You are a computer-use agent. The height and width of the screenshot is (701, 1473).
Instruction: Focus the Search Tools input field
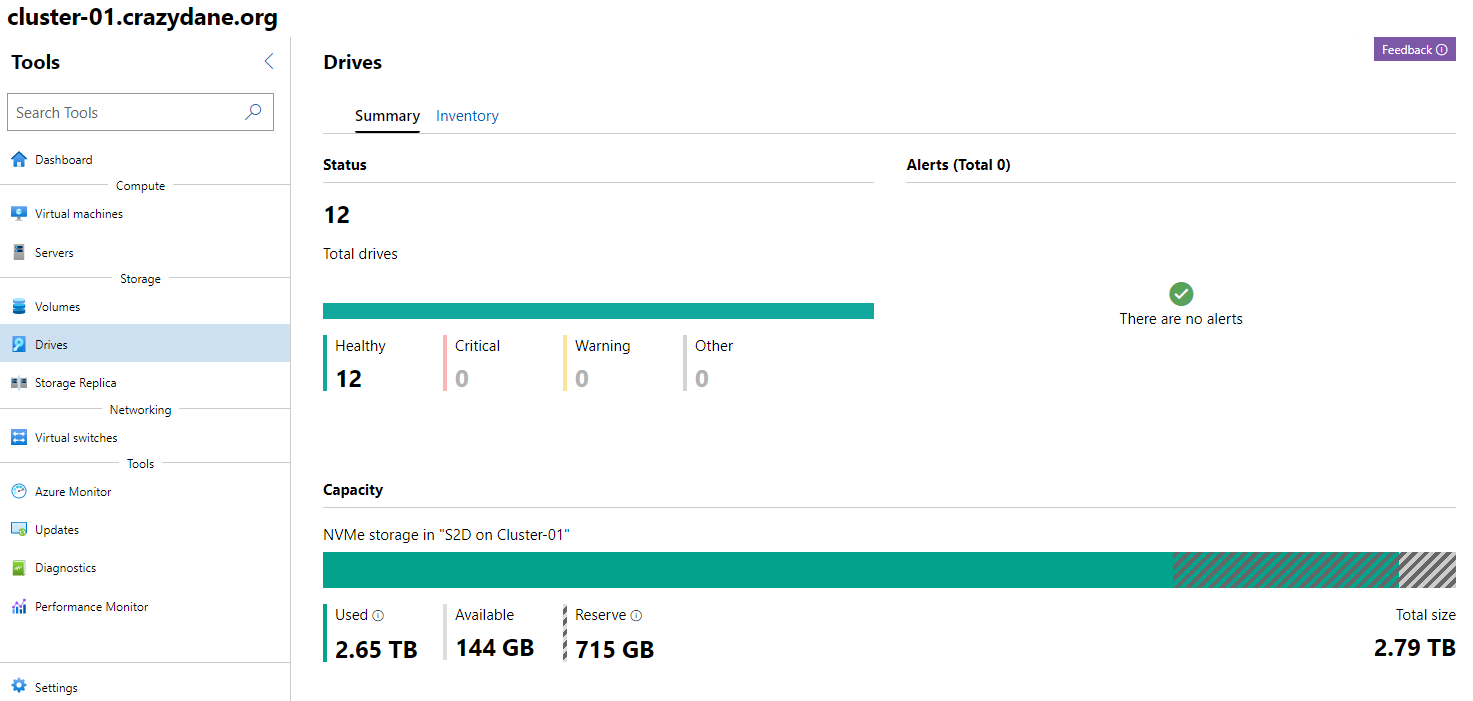140,112
